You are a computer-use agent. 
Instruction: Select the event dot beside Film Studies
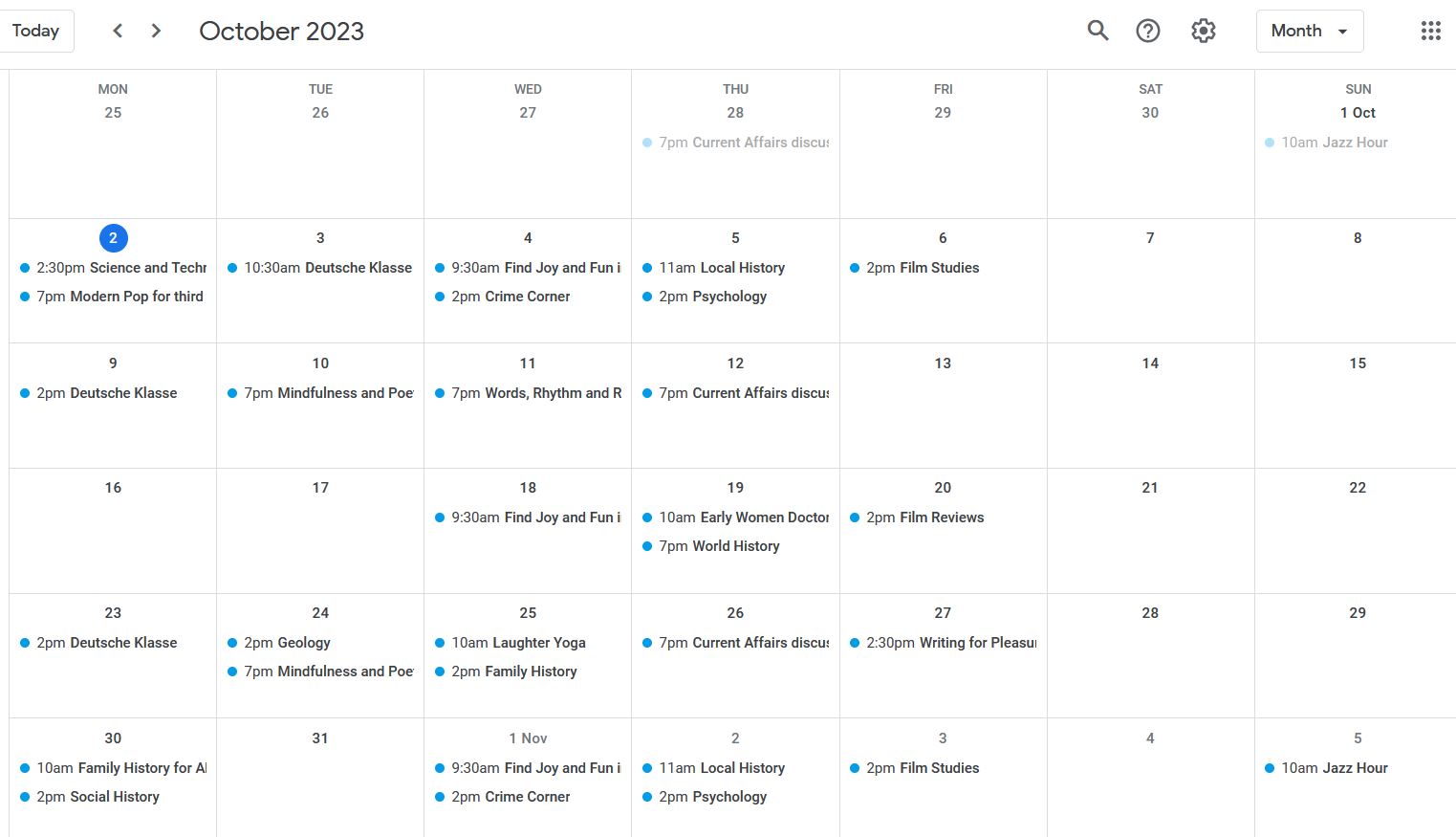854,268
